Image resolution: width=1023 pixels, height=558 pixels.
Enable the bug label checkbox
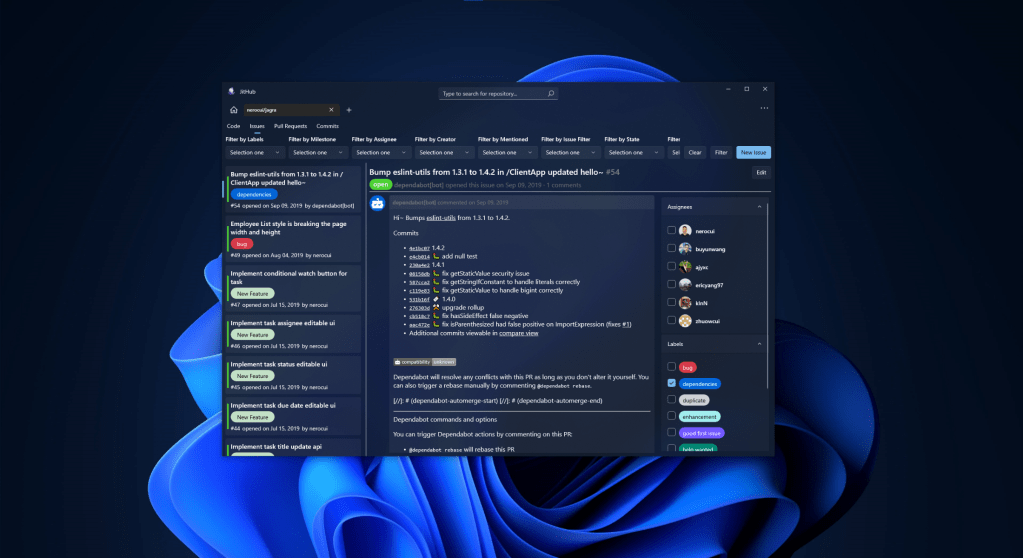tap(672, 367)
